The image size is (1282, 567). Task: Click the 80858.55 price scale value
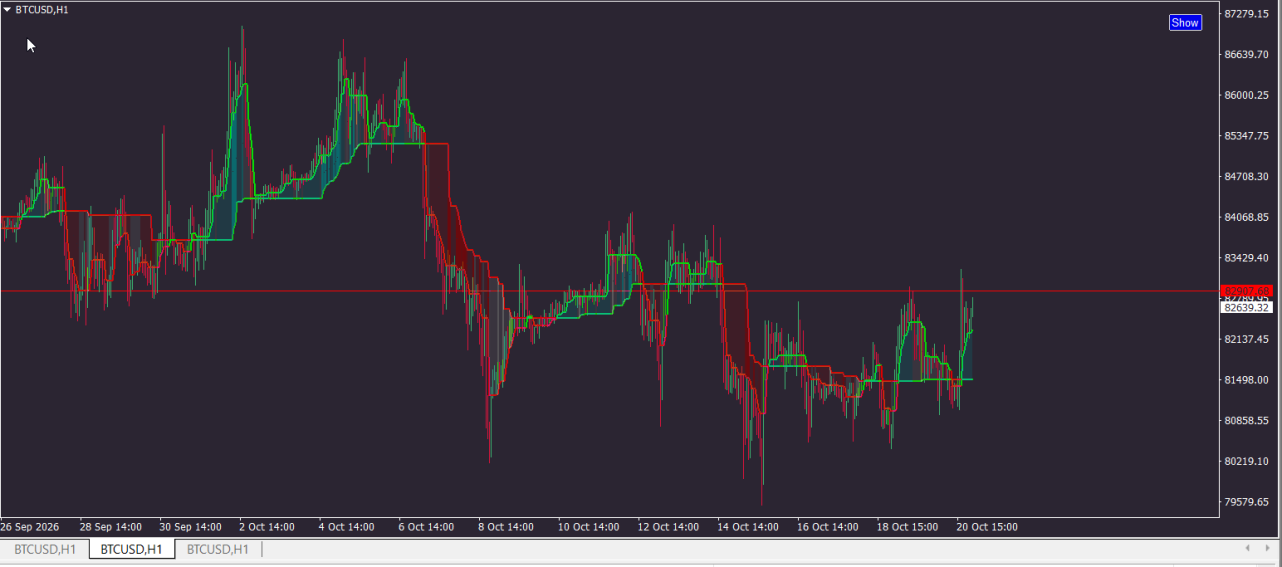pyautogui.click(x=1246, y=420)
